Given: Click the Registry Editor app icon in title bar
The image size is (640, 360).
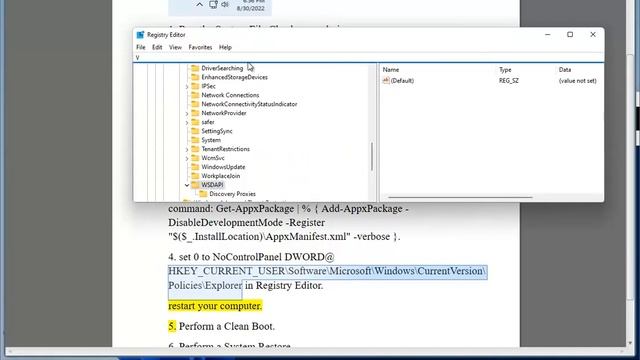Looking at the screenshot, I should [x=140, y=35].
